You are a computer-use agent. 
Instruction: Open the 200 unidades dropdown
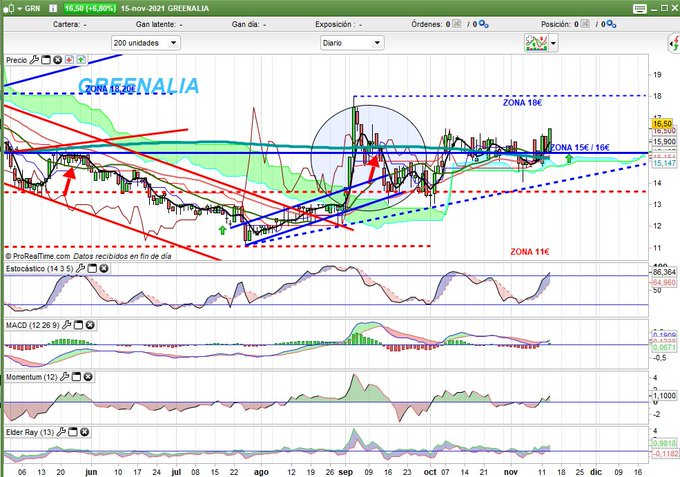pos(145,43)
